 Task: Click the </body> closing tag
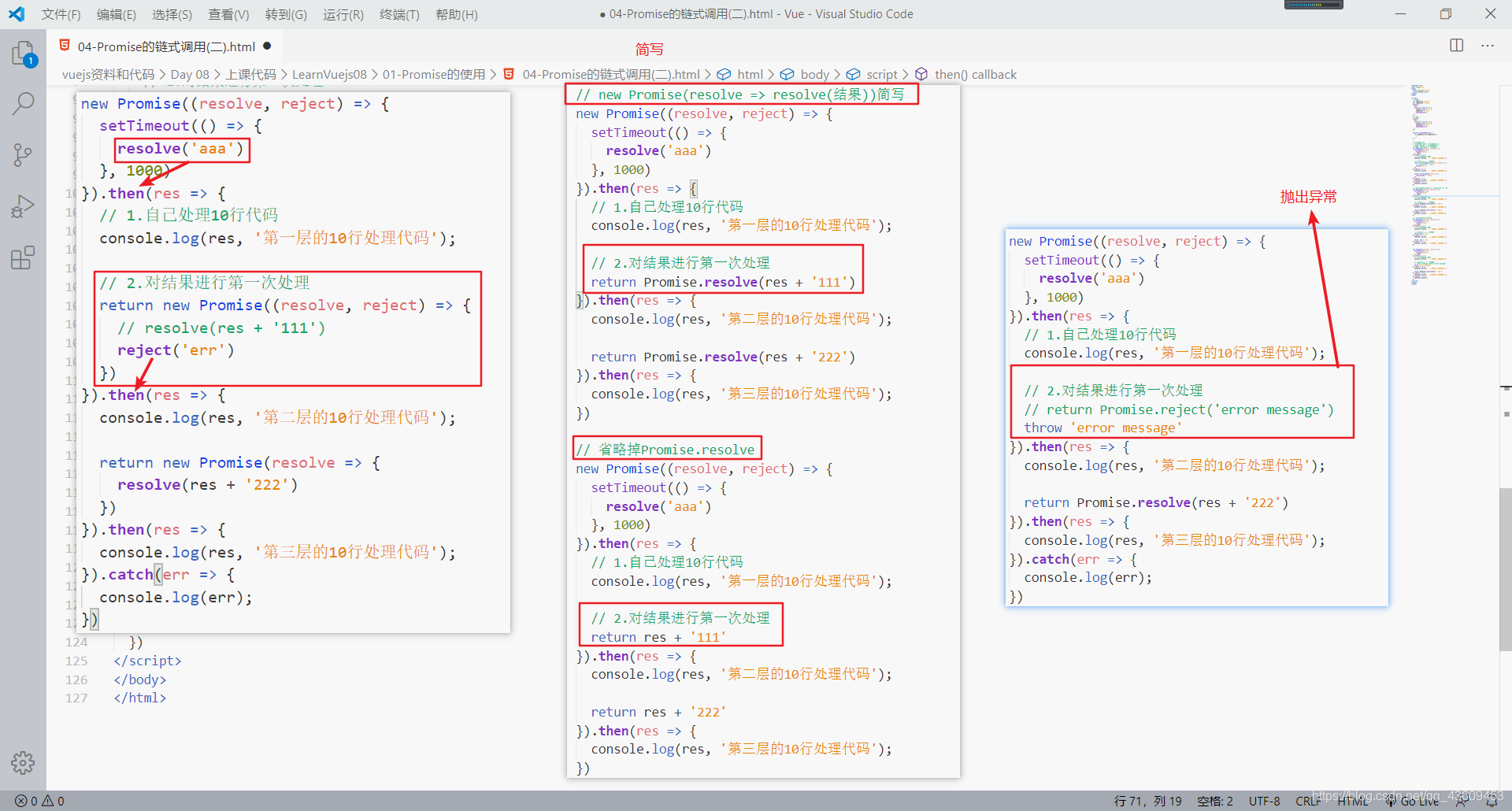click(140, 680)
